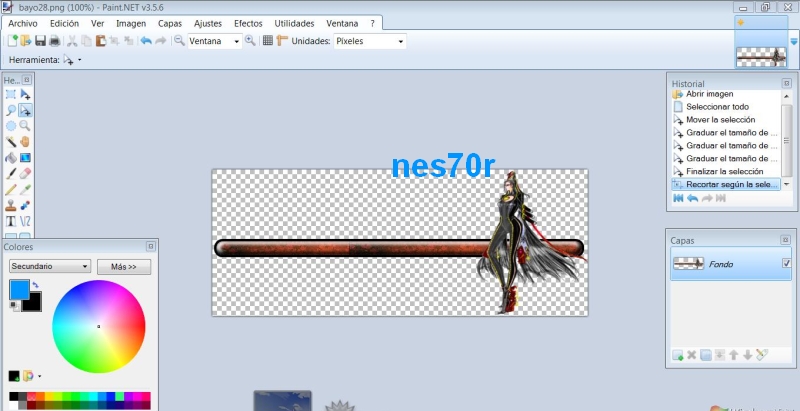Select the Recolor tool
This screenshot has height=411, width=800.
pos(25,206)
